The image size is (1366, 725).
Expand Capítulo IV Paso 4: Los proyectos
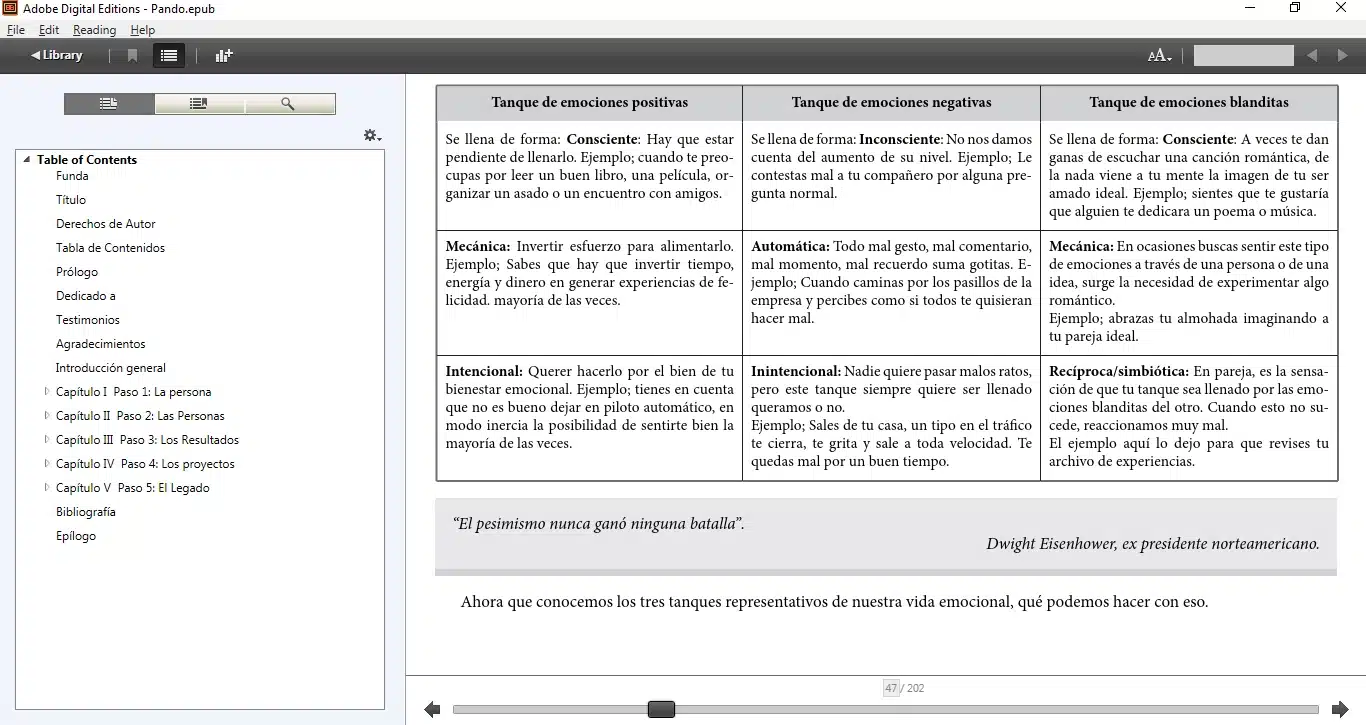click(x=47, y=464)
